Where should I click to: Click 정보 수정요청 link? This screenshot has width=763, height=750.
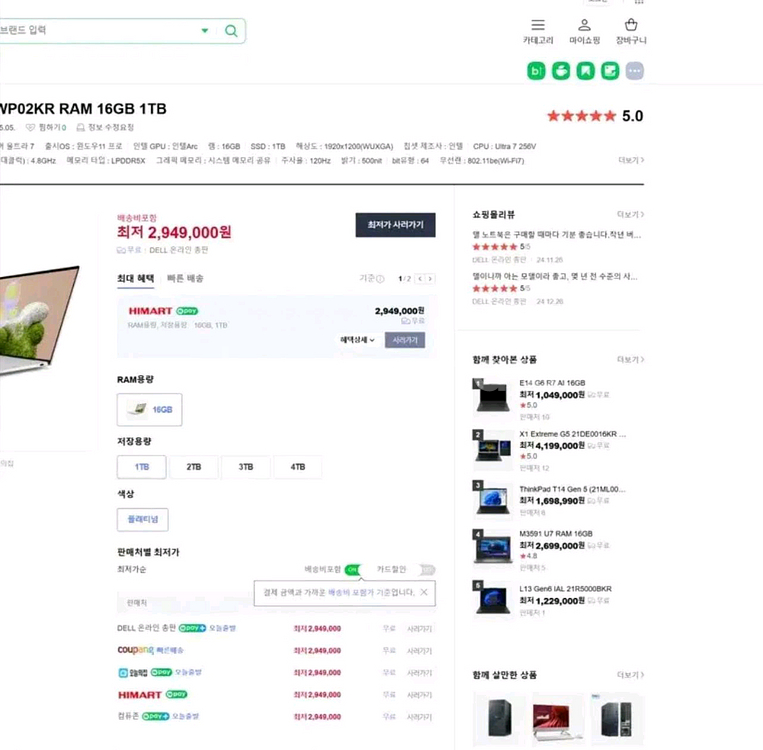point(105,128)
